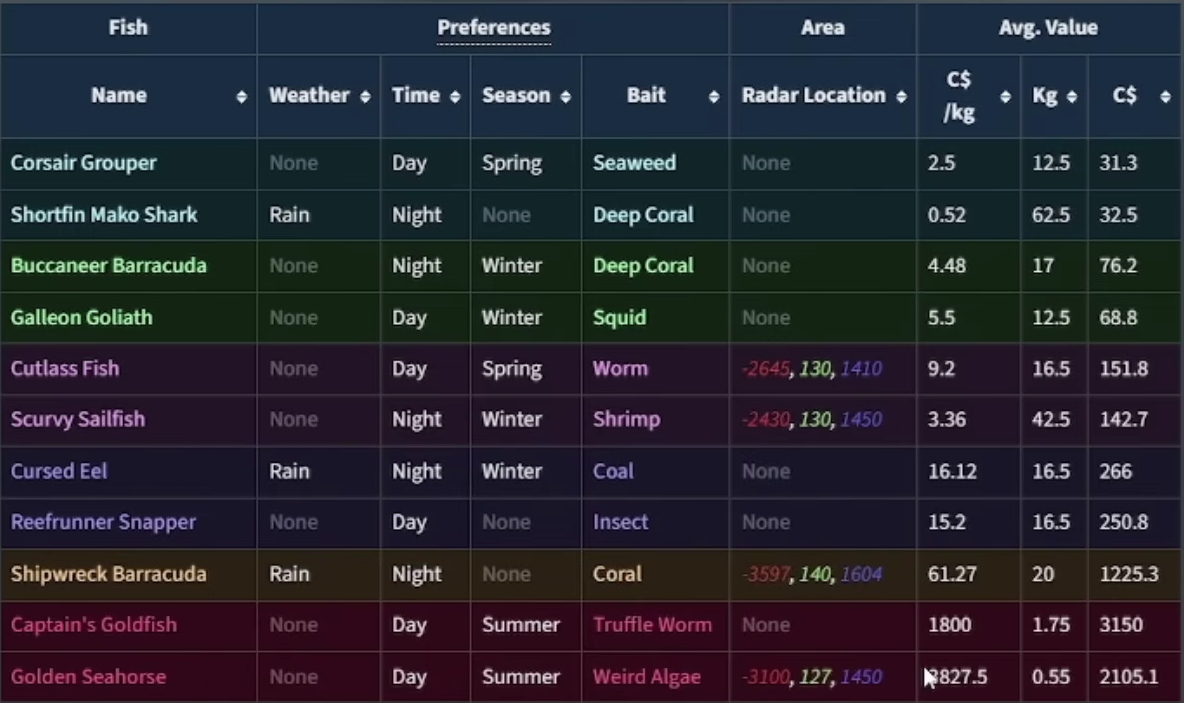Click the Weather column sort arrows
The image size is (1184, 703).
(365, 97)
